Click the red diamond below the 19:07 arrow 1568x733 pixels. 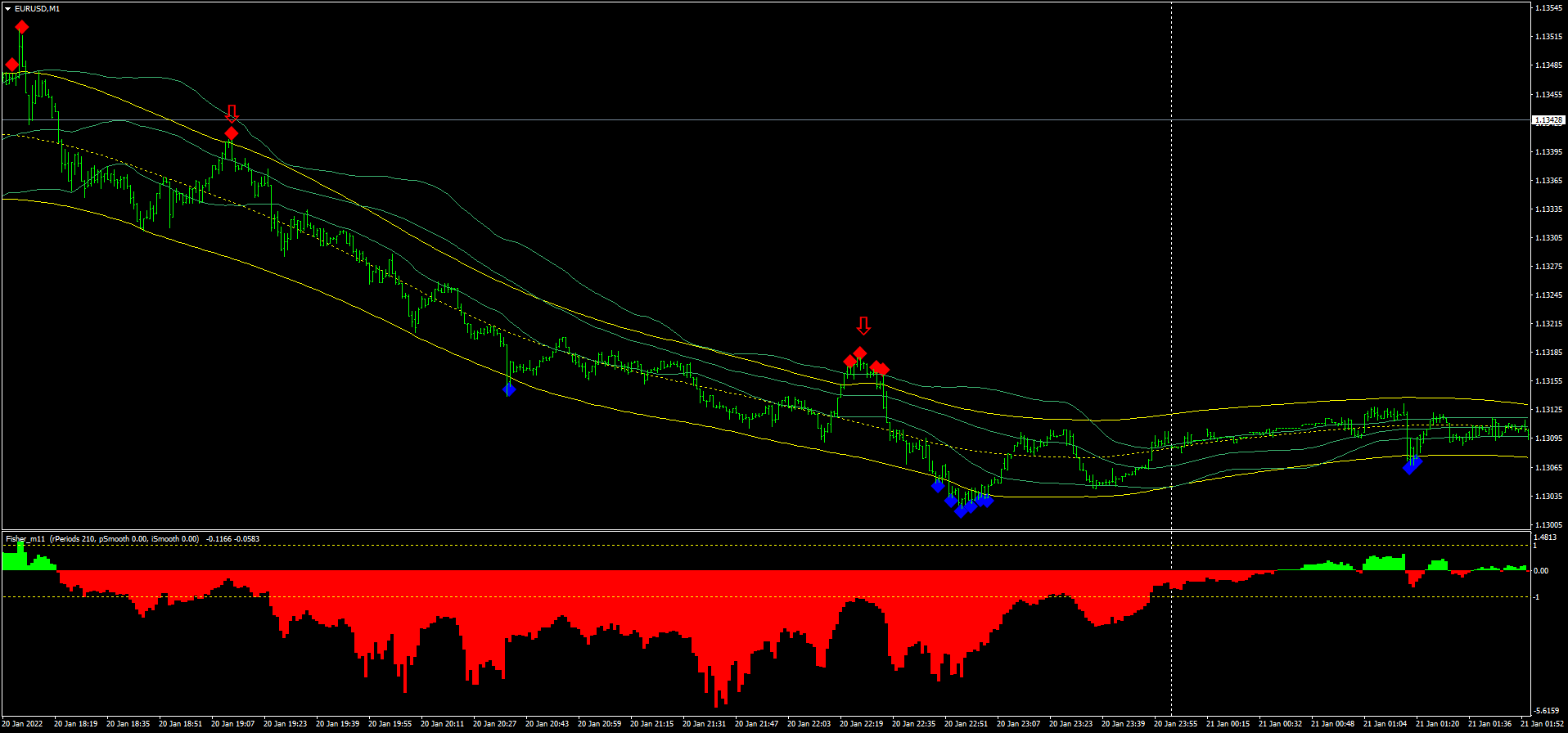232,133
